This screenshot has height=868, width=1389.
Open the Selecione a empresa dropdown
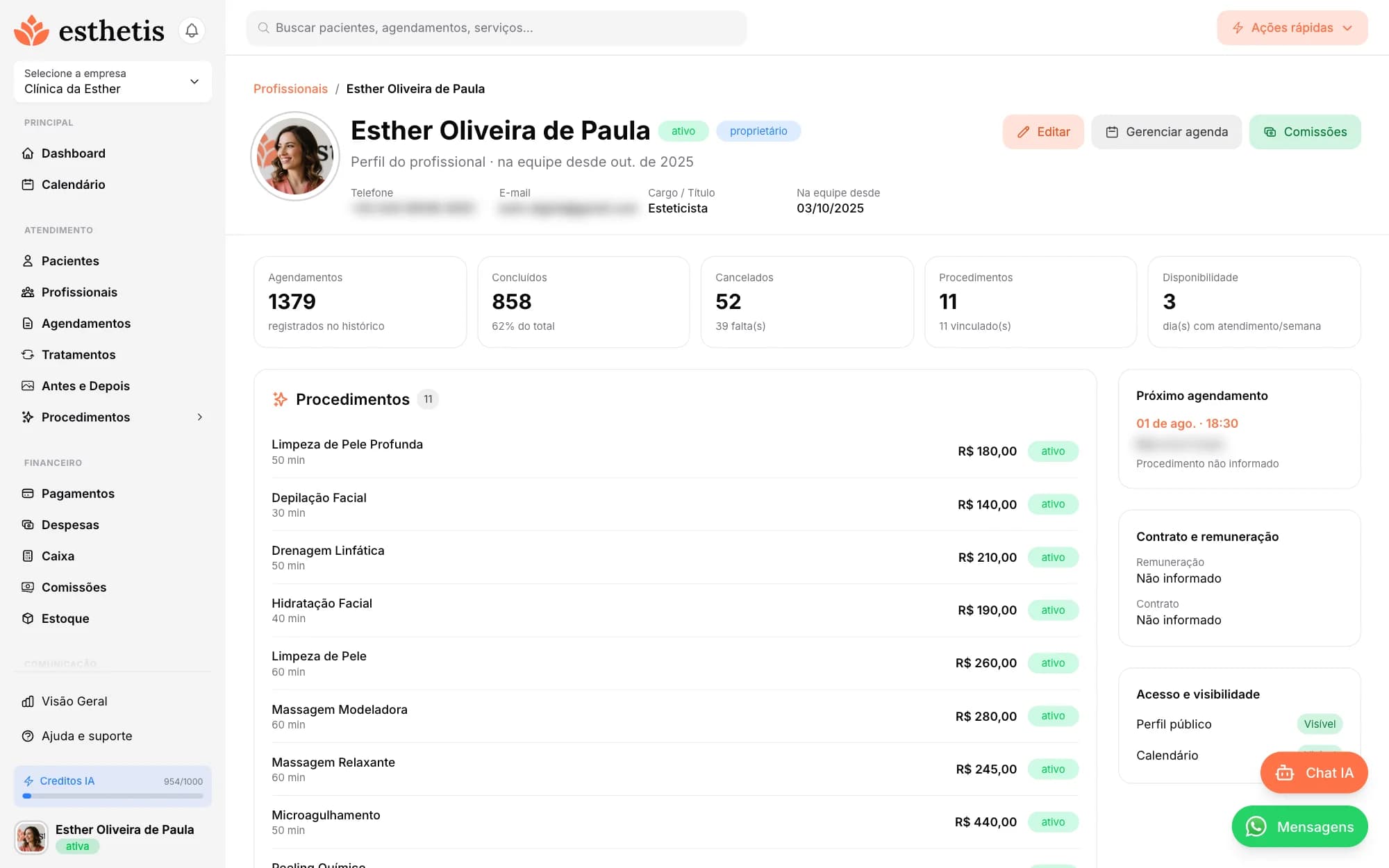113,81
